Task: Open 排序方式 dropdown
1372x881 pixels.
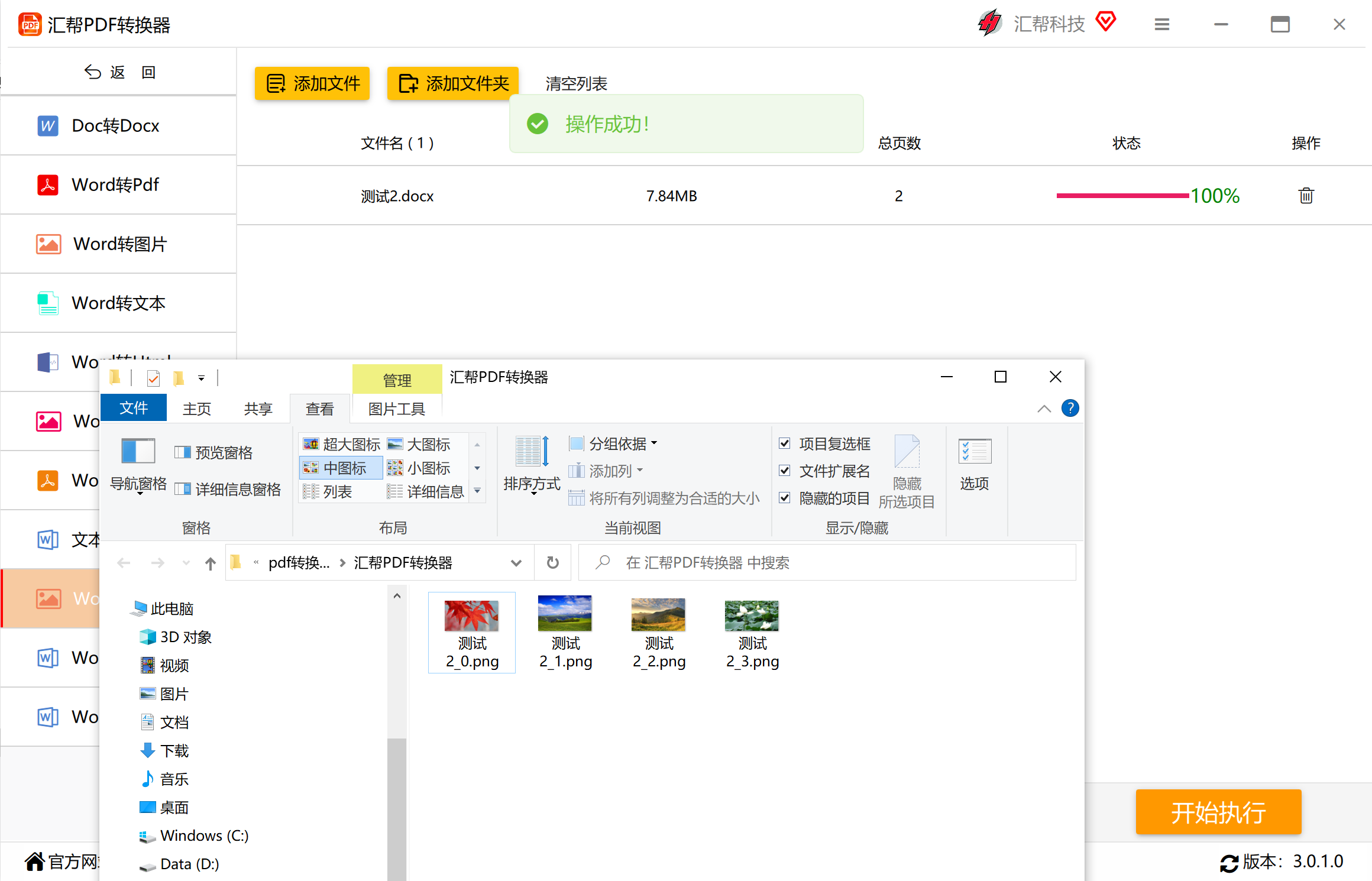Action: point(532,465)
